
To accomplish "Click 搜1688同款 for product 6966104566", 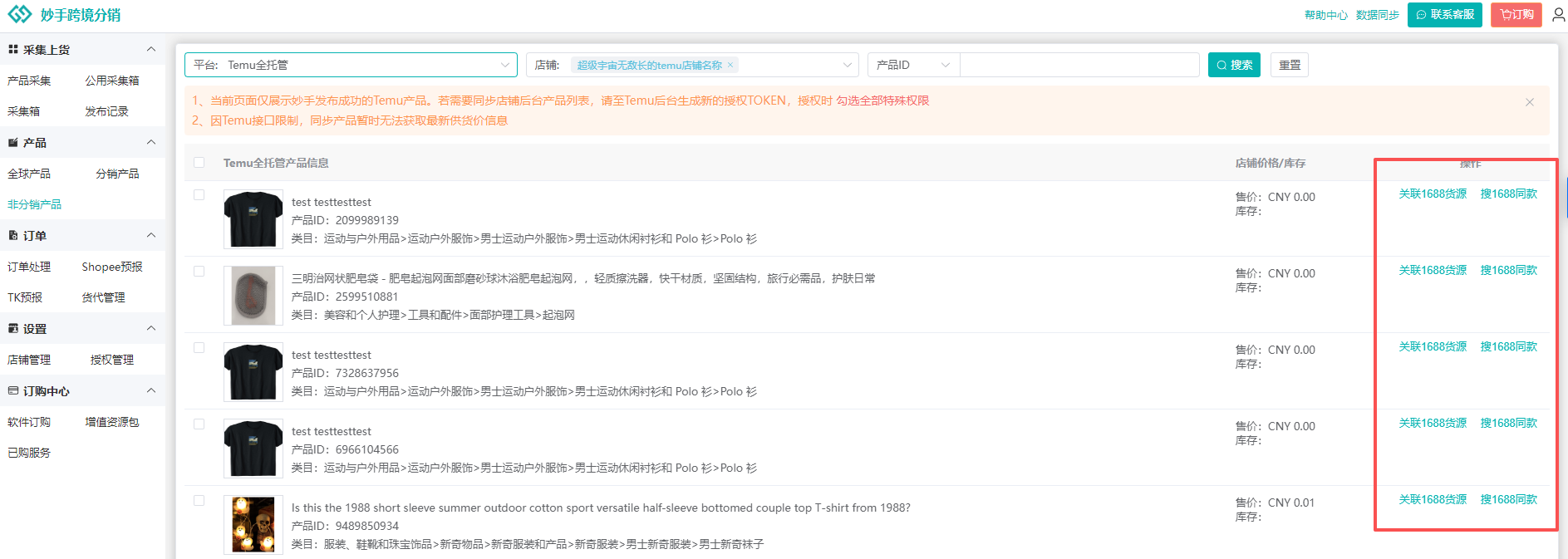I will tap(1508, 424).
